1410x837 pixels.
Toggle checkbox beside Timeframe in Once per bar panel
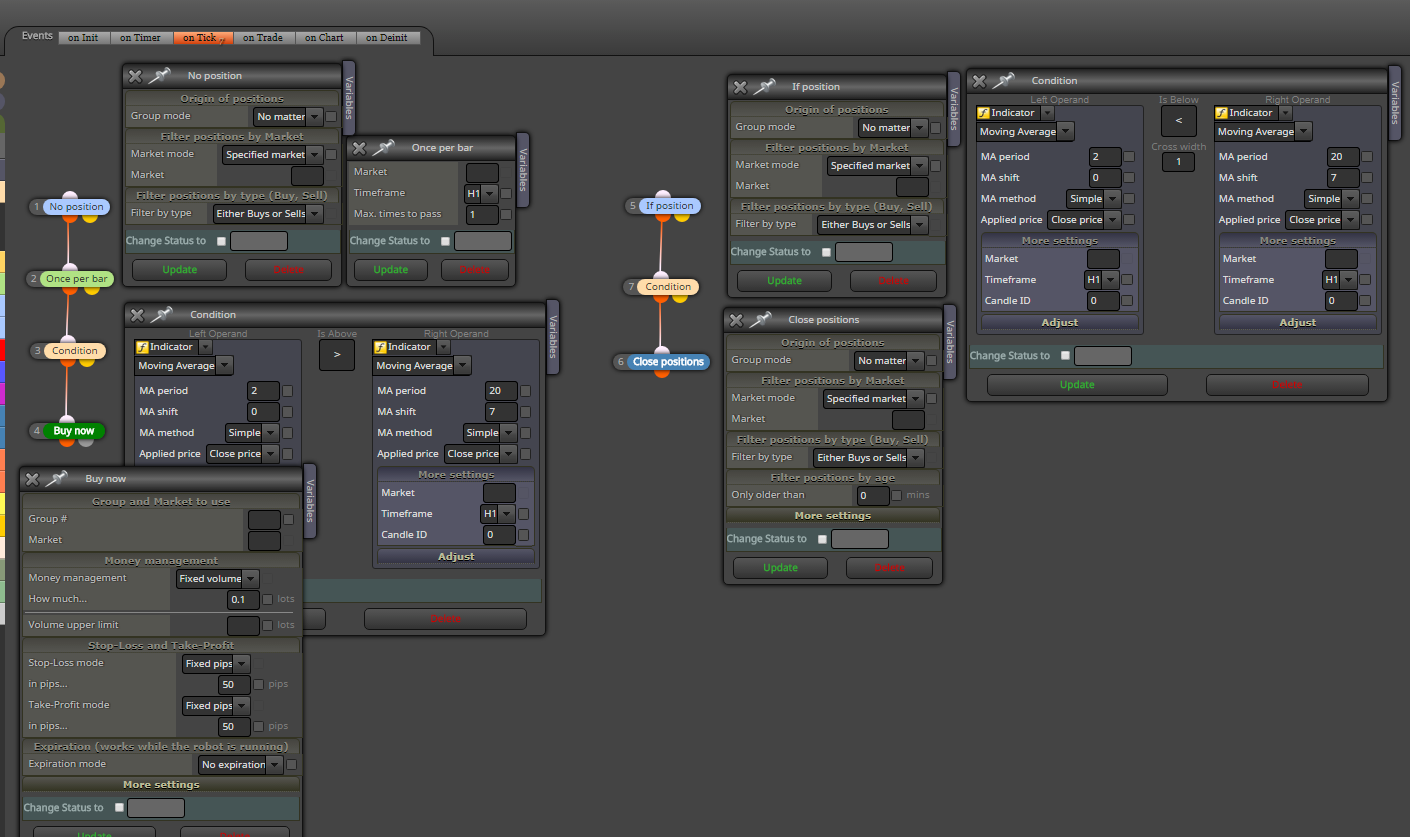coord(506,194)
